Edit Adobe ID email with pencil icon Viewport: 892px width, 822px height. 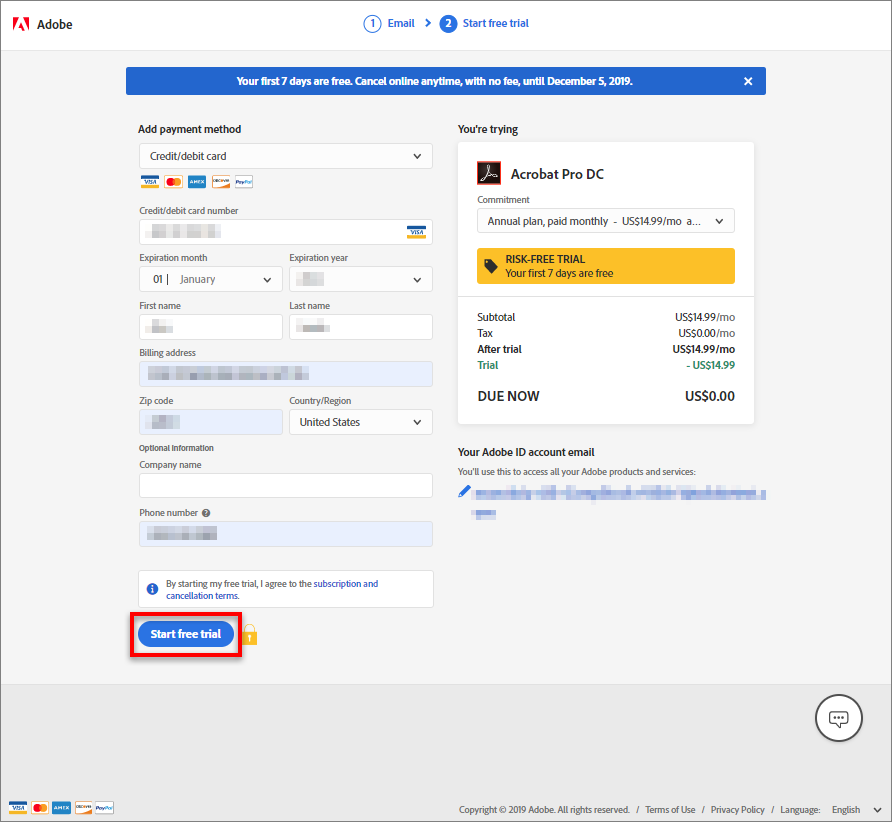[x=464, y=491]
